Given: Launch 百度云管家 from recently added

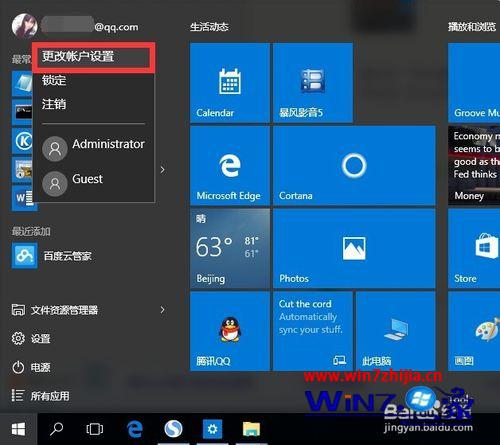Looking at the screenshot, I should point(52,256).
